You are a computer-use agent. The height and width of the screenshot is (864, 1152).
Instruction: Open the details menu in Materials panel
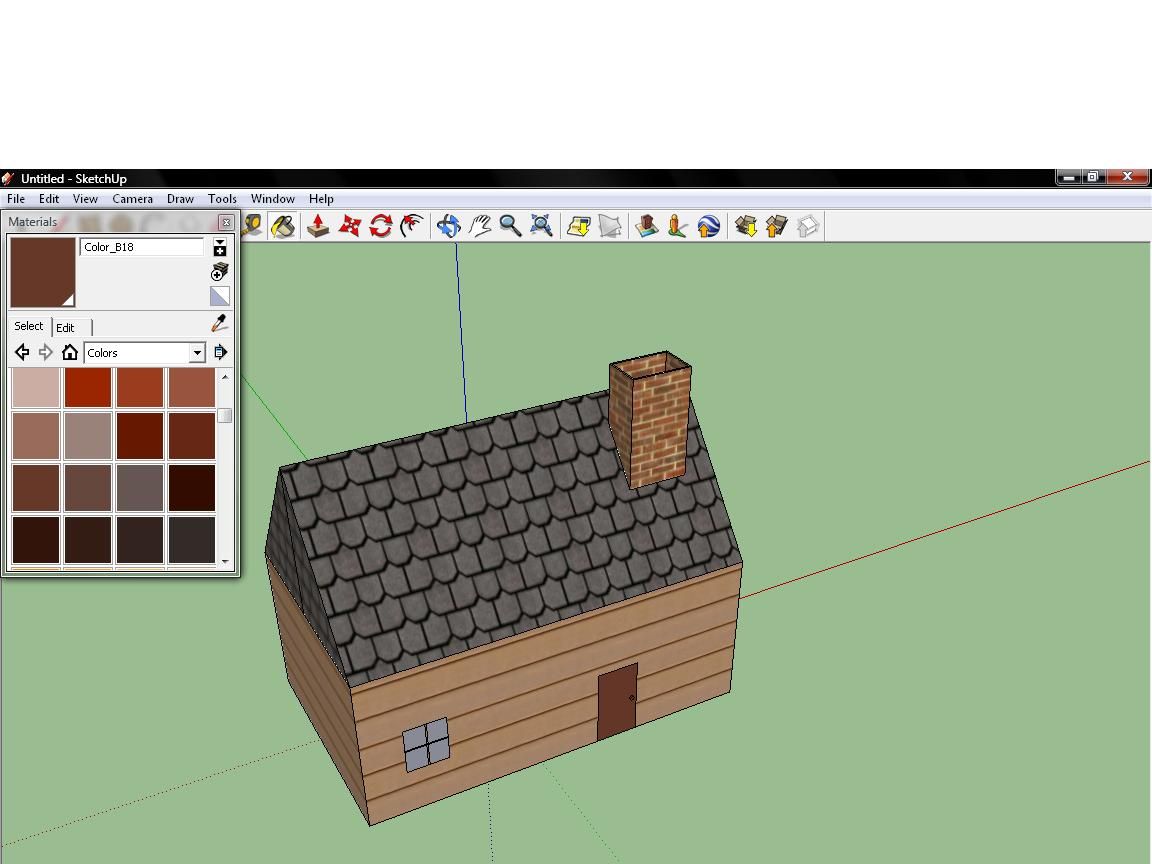pyautogui.click(x=220, y=352)
